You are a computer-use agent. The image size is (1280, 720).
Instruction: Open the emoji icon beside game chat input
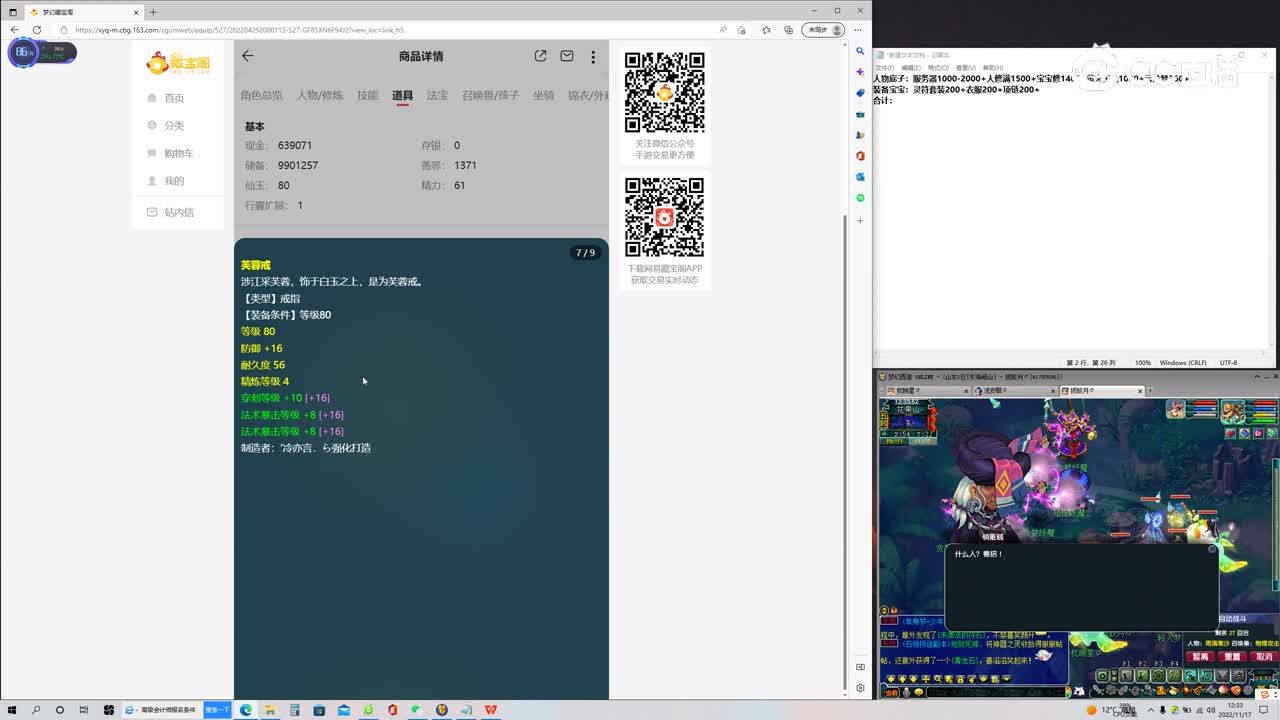coord(919,692)
